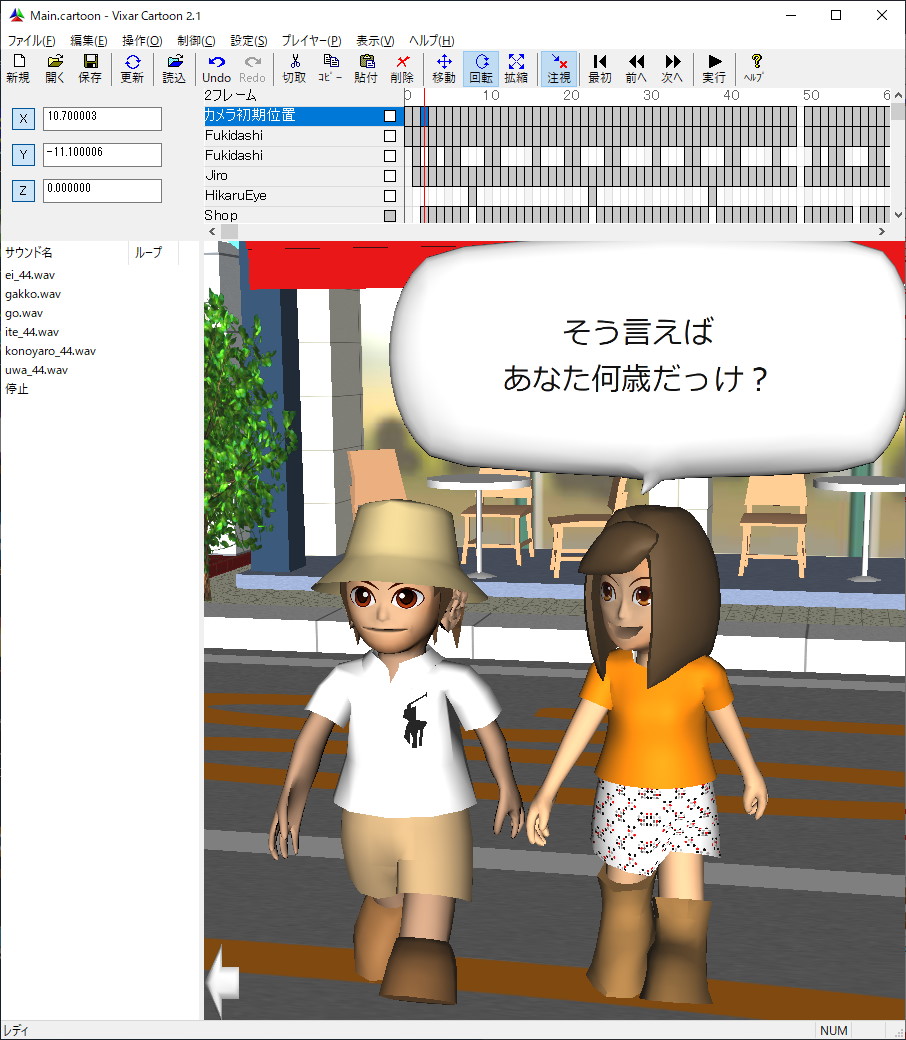Toggle the 注視 (Look-at) tool

click(558, 68)
